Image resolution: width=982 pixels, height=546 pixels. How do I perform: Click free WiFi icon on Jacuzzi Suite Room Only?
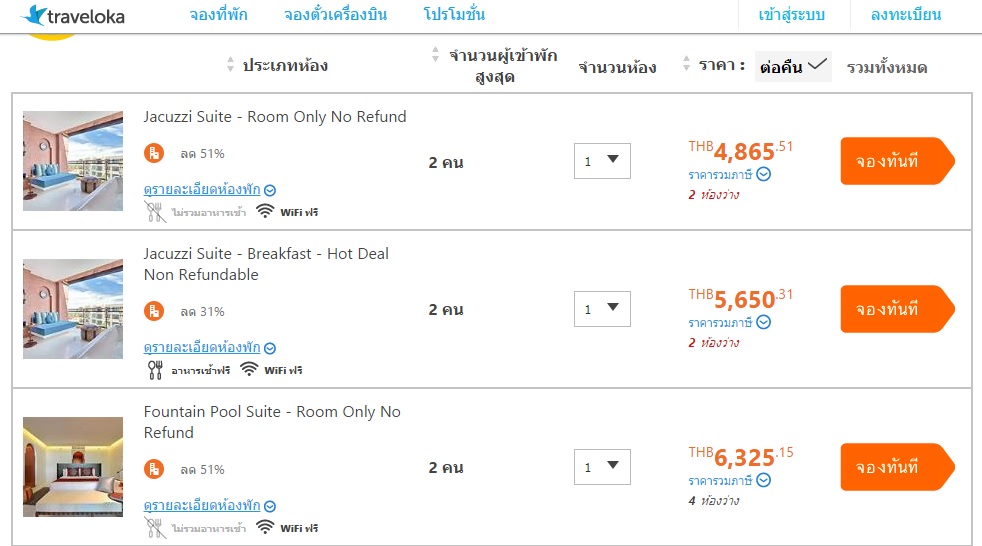(265, 211)
